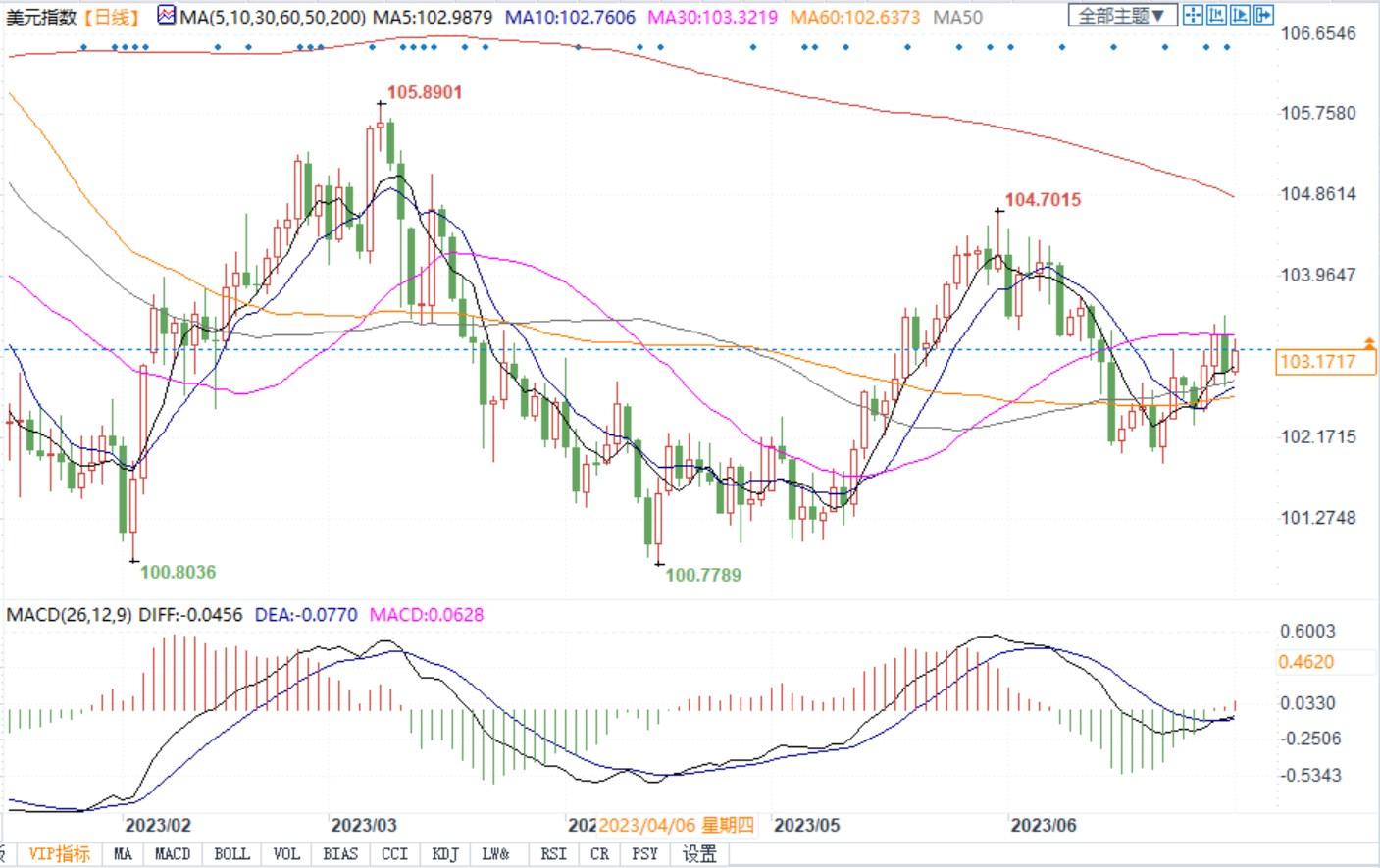Click the -0.2506 MACD axis label
Viewport: 1380px width, 868px height.
click(x=1310, y=739)
